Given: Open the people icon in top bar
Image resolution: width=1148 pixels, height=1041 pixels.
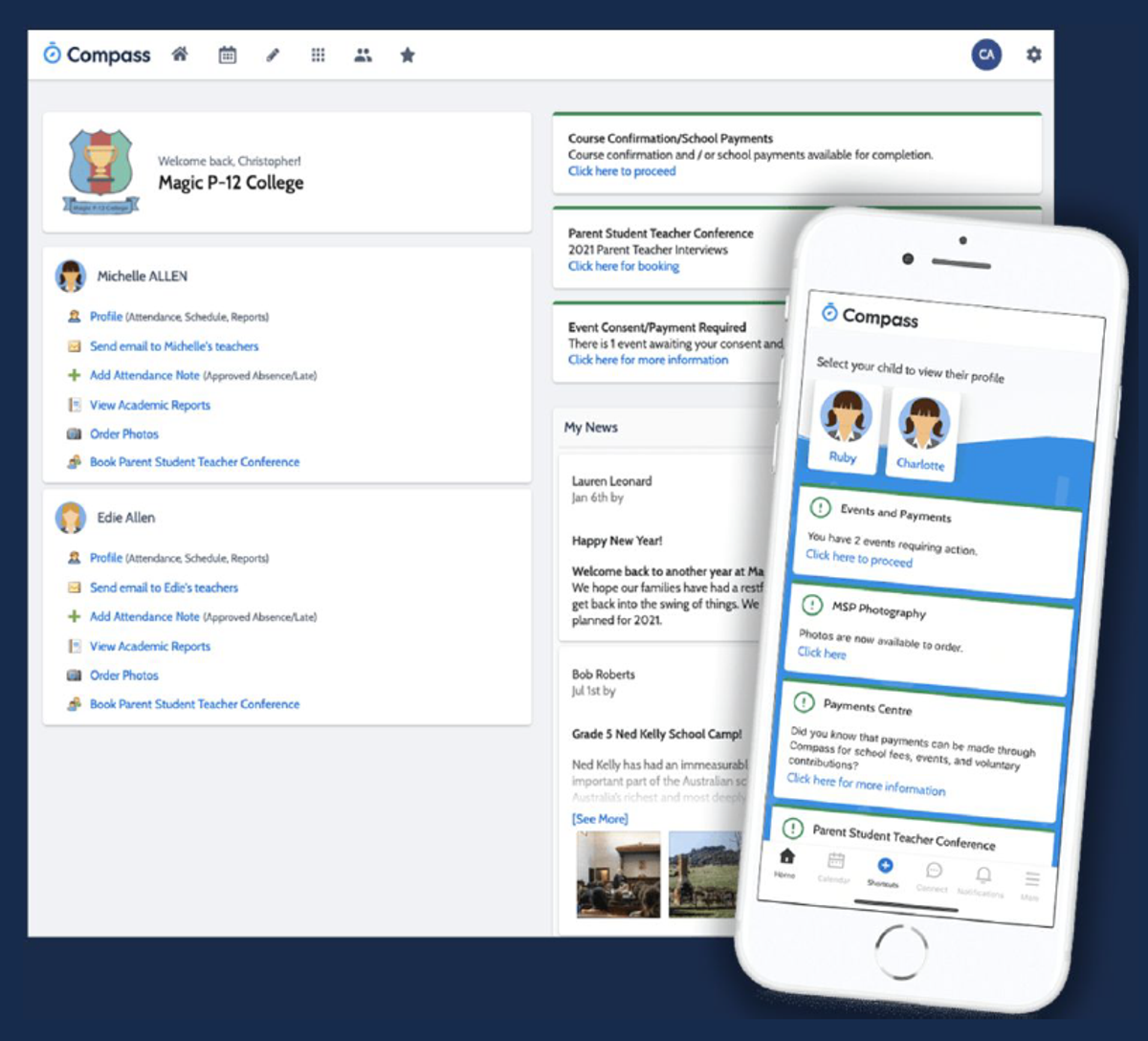Looking at the screenshot, I should 363,55.
